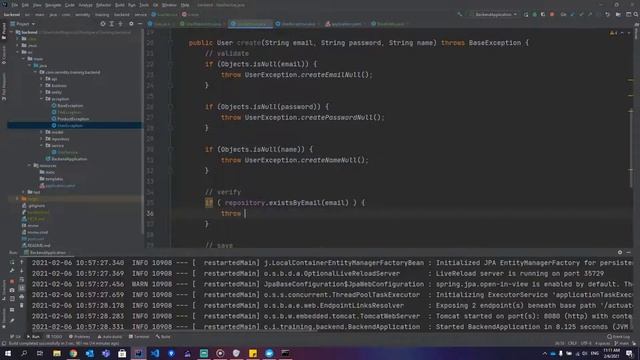Viewport: 640px width, 360px height.
Task: Hide the Run tool window
Action: 629,252
